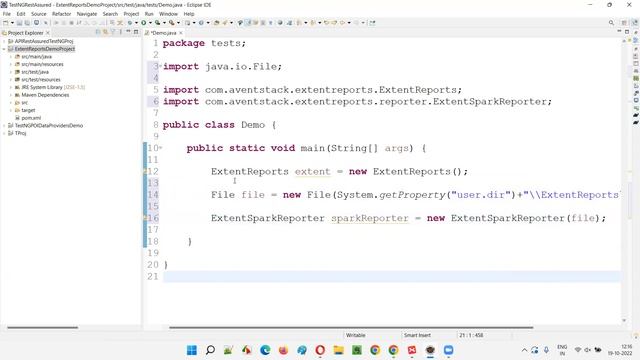Collapse the imports fold marker on line 3
Screen dimensions: 640x360
(x=160, y=66)
